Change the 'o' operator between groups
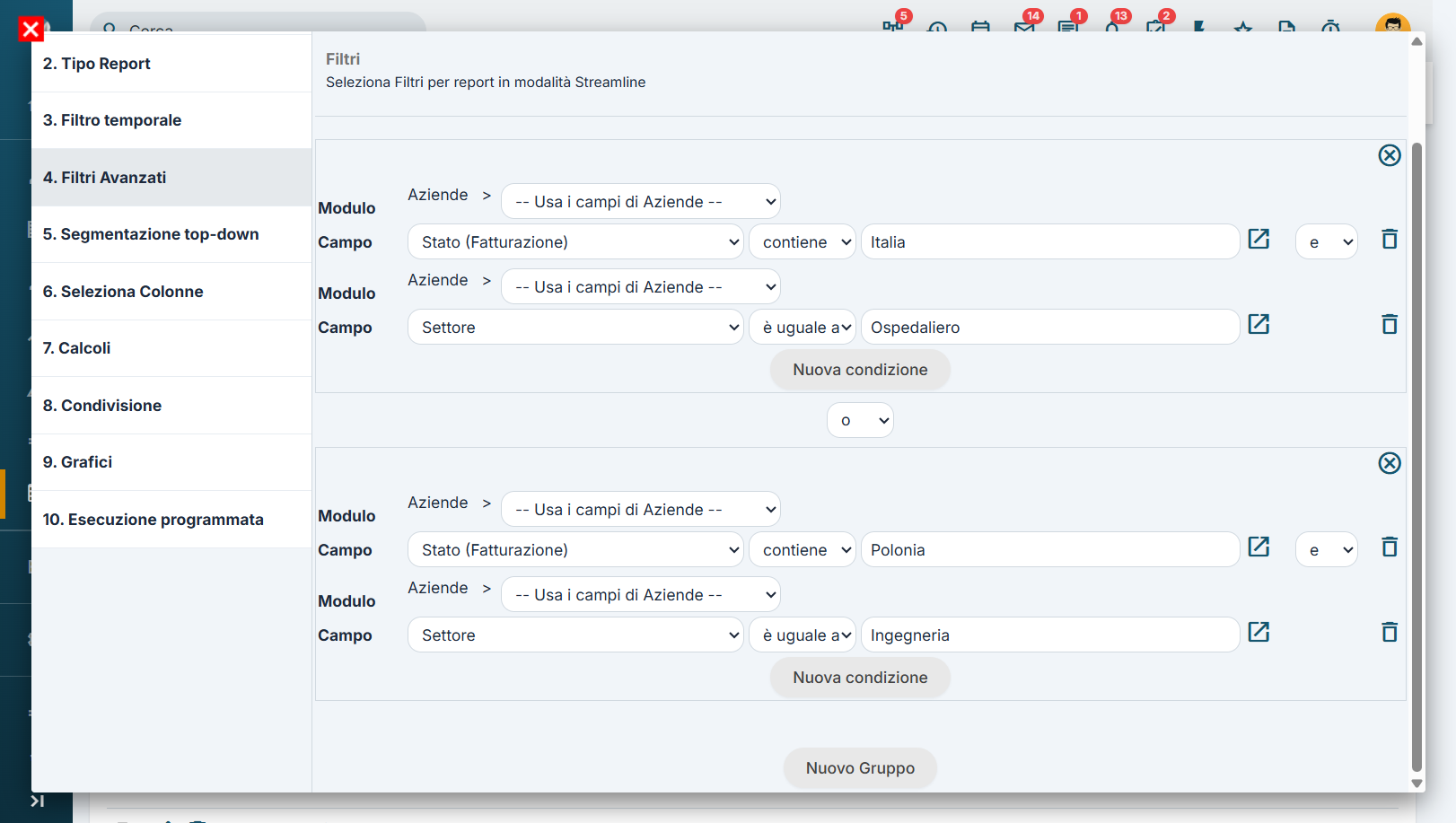Image resolution: width=1456 pixels, height=823 pixels. coord(860,420)
